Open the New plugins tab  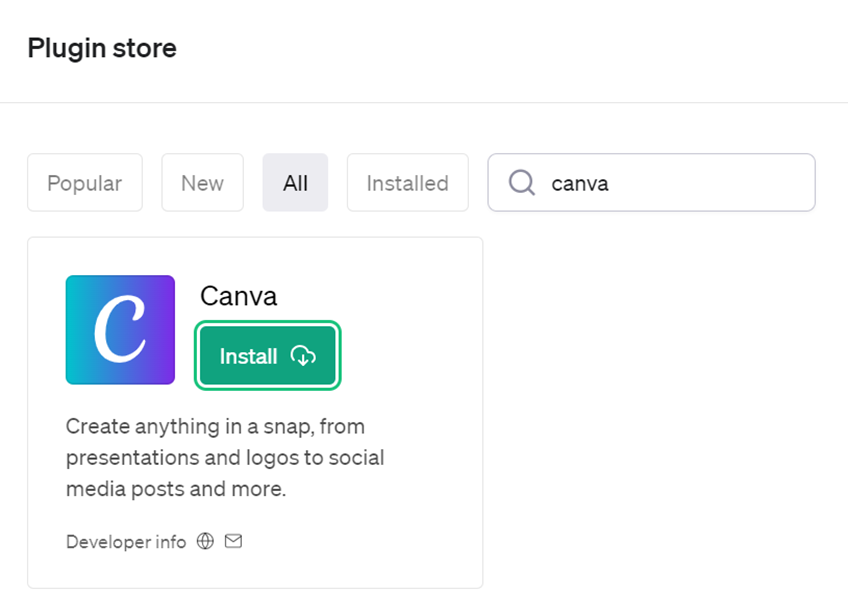click(x=202, y=182)
